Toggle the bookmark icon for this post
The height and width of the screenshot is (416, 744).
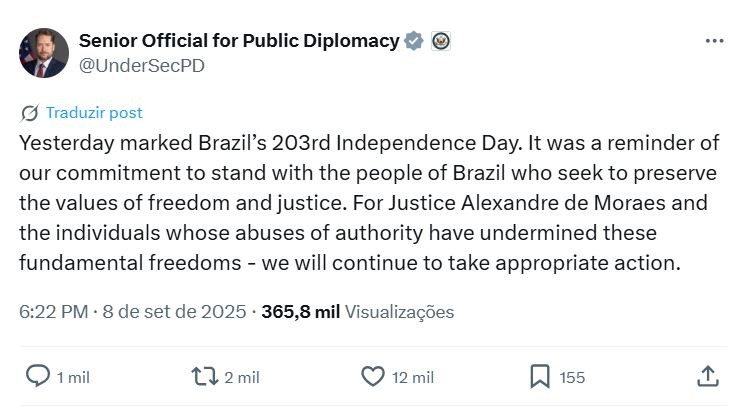click(539, 376)
